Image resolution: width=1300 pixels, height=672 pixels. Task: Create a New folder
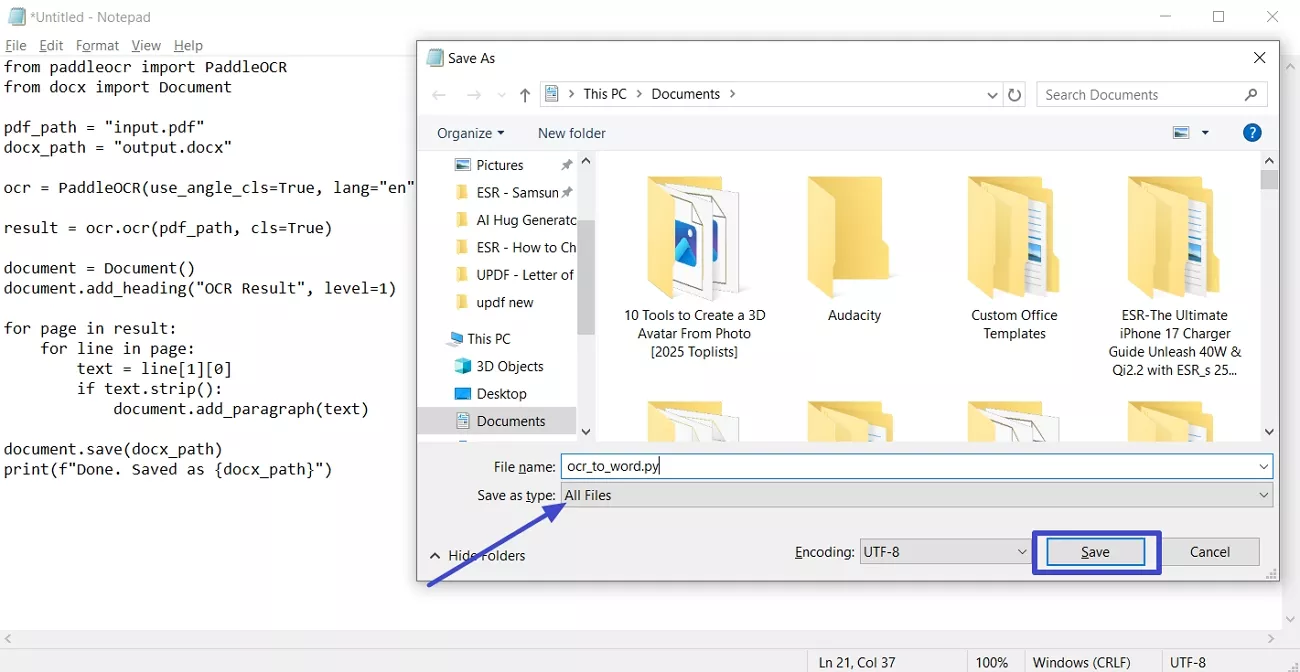click(x=571, y=132)
